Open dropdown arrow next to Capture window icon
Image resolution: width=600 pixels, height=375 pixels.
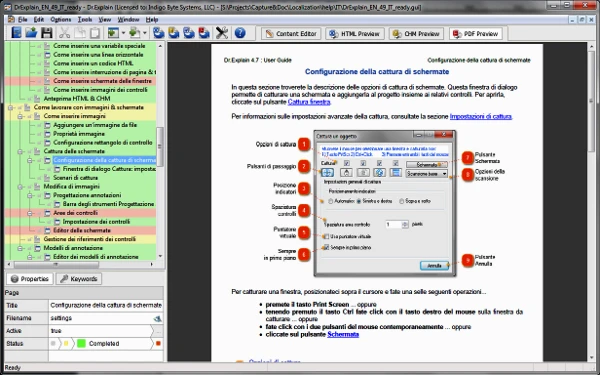[123, 33]
